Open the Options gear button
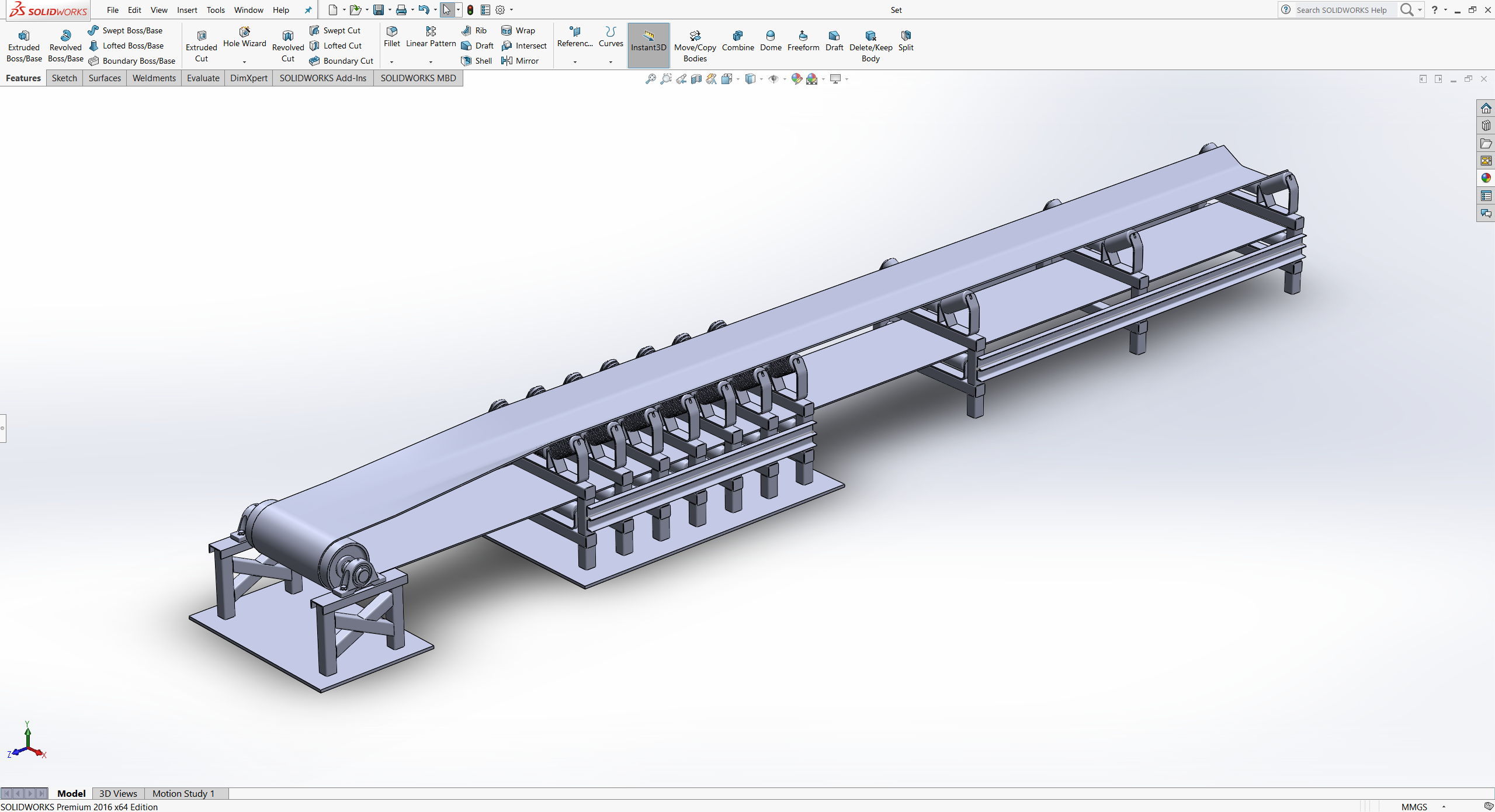This screenshot has height=812, width=1495. click(x=500, y=9)
